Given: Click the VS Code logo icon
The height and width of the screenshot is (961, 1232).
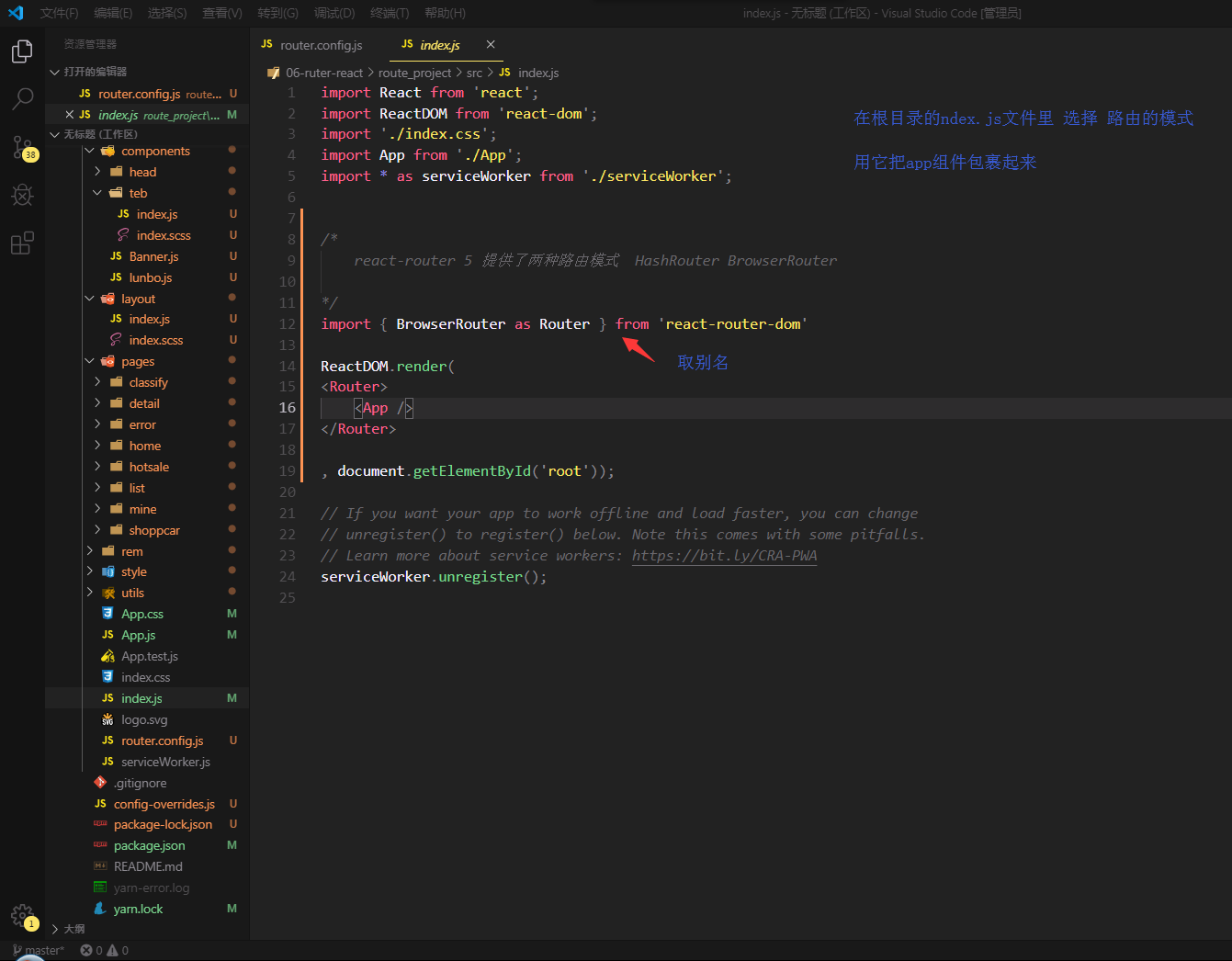Looking at the screenshot, I should point(16,13).
